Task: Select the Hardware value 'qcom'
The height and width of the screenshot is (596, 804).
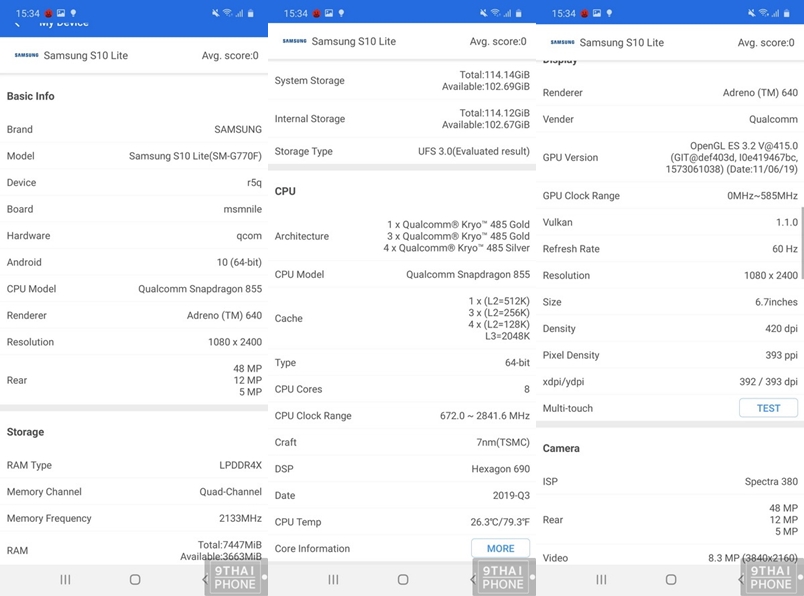Action: tap(249, 236)
